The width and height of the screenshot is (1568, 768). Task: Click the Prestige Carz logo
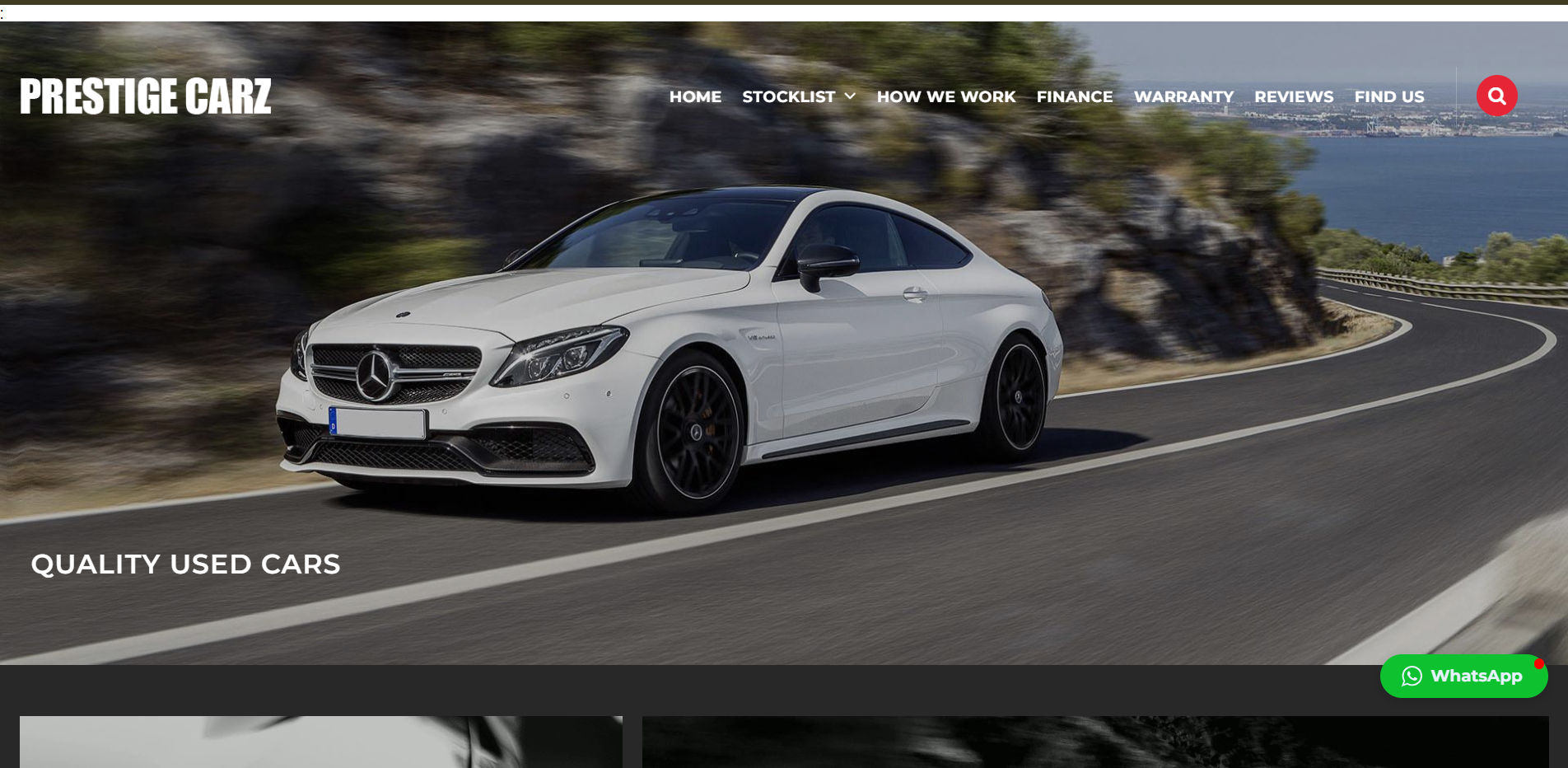pos(145,96)
